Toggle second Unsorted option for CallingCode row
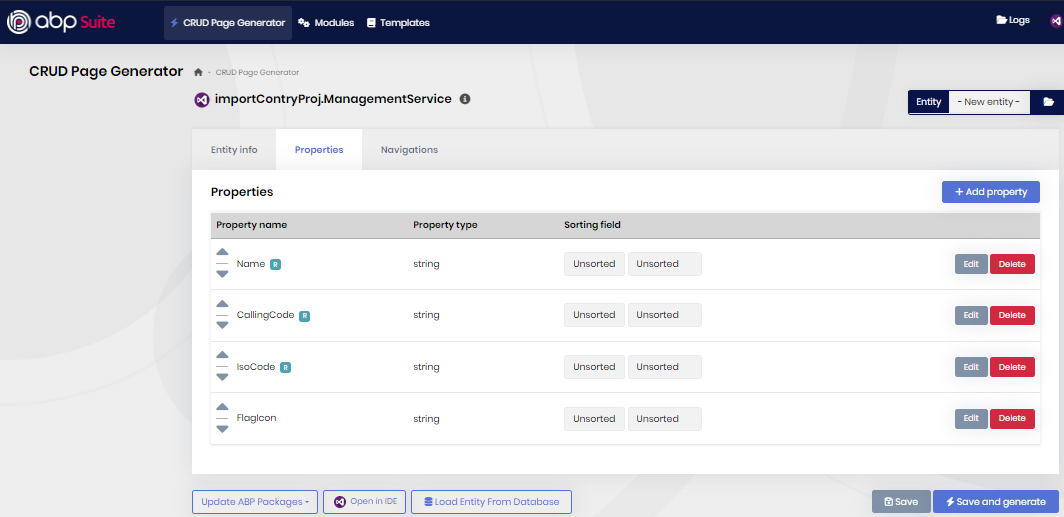Image resolution: width=1064 pixels, height=517 pixels. coord(664,315)
